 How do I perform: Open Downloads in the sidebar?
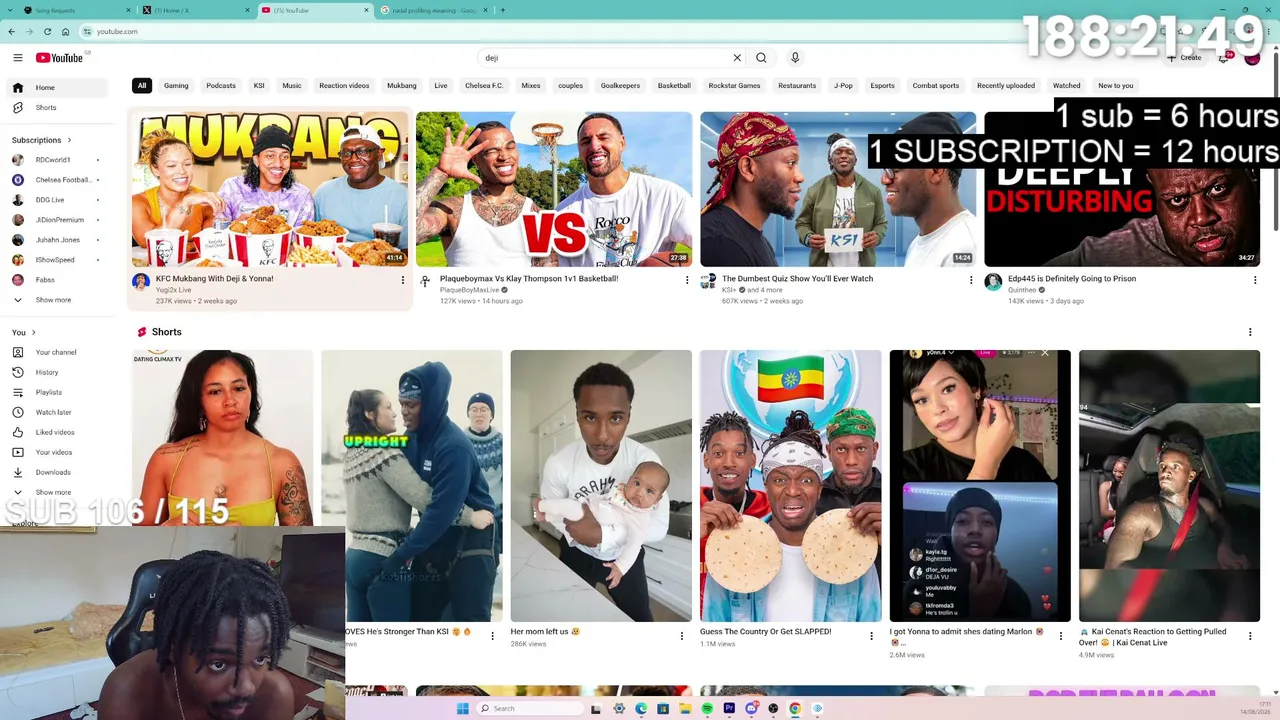57,472
